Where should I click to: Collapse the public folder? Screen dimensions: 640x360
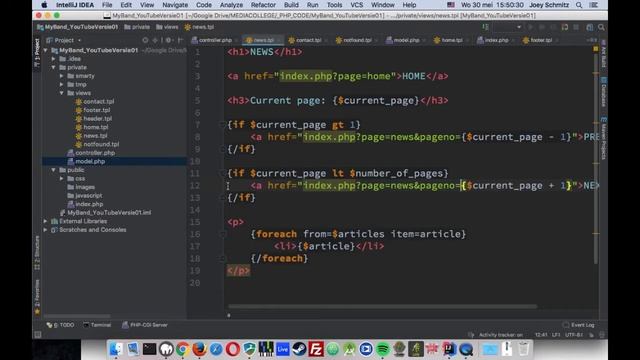tap(53, 170)
